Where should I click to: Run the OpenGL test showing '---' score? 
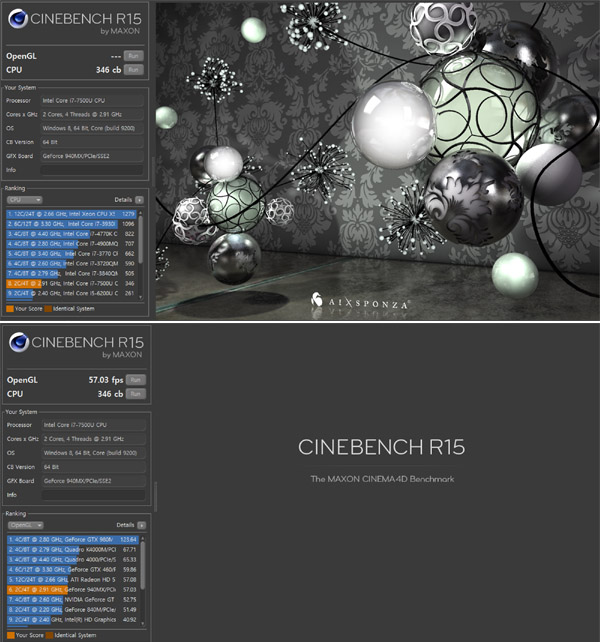[134, 56]
